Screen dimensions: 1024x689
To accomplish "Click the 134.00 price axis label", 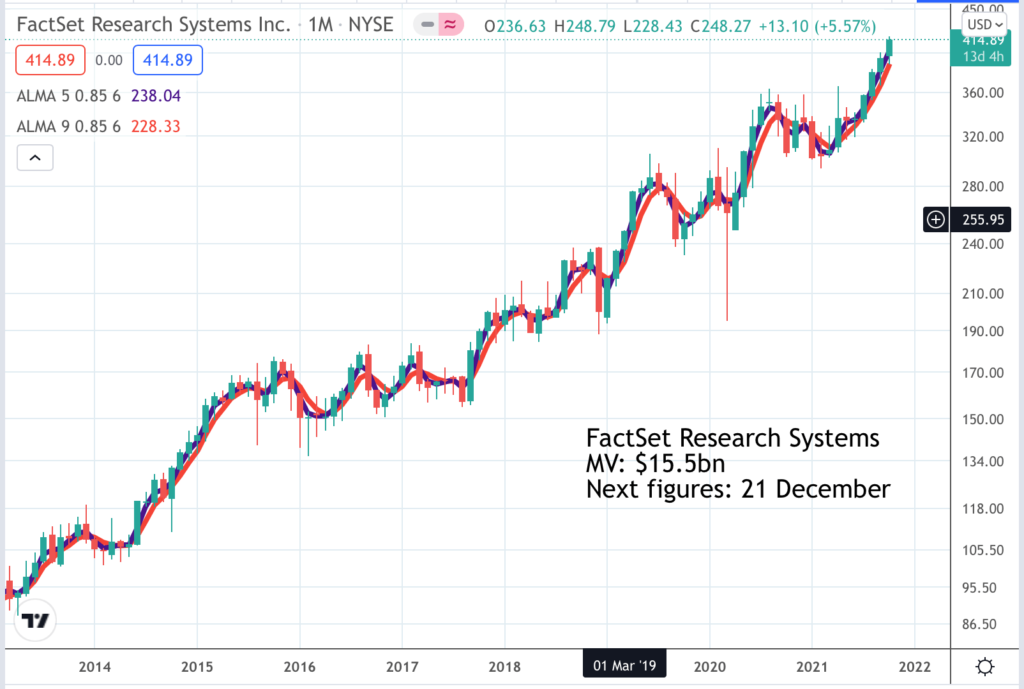I will (x=983, y=462).
